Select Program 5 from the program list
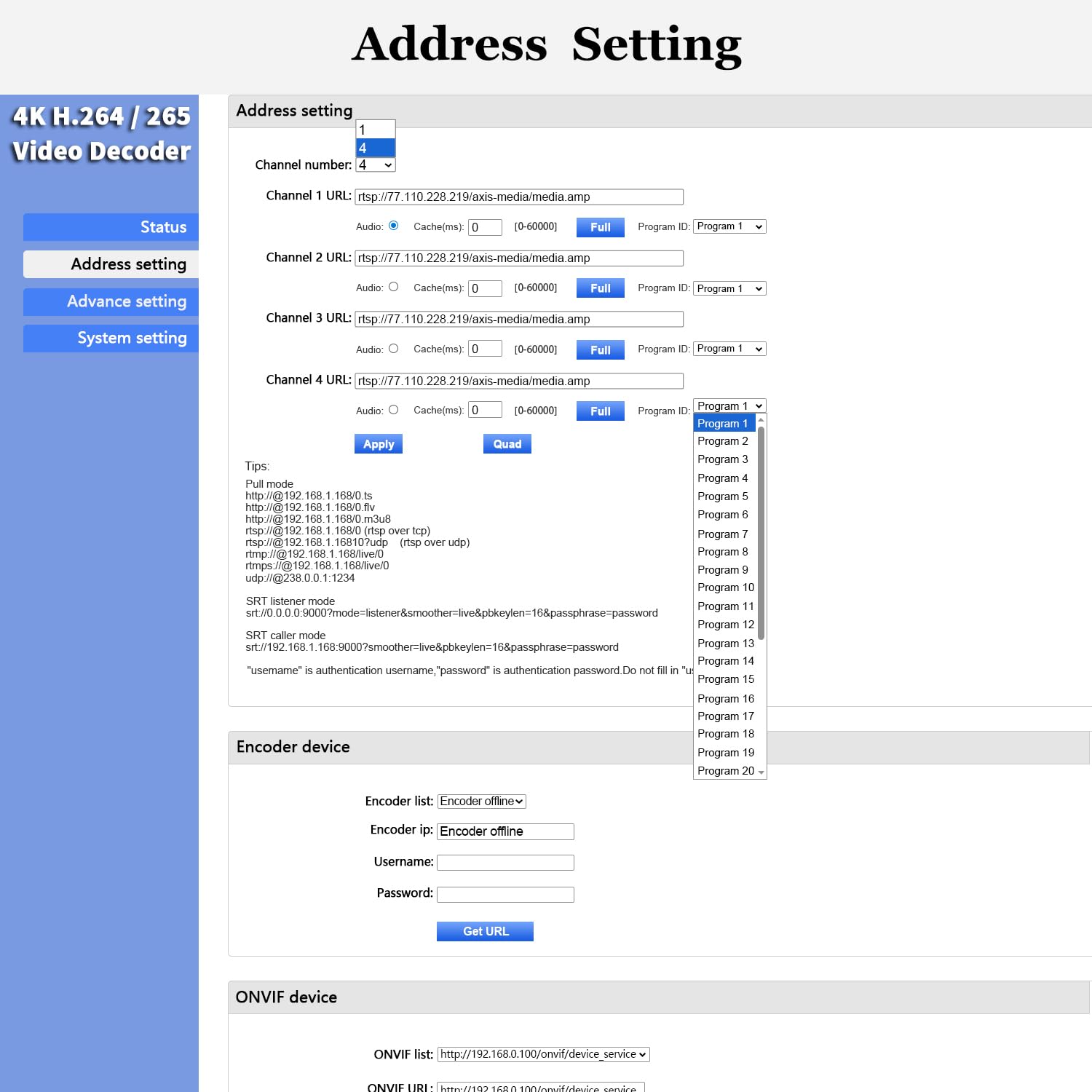The height and width of the screenshot is (1092, 1092). [x=723, y=496]
